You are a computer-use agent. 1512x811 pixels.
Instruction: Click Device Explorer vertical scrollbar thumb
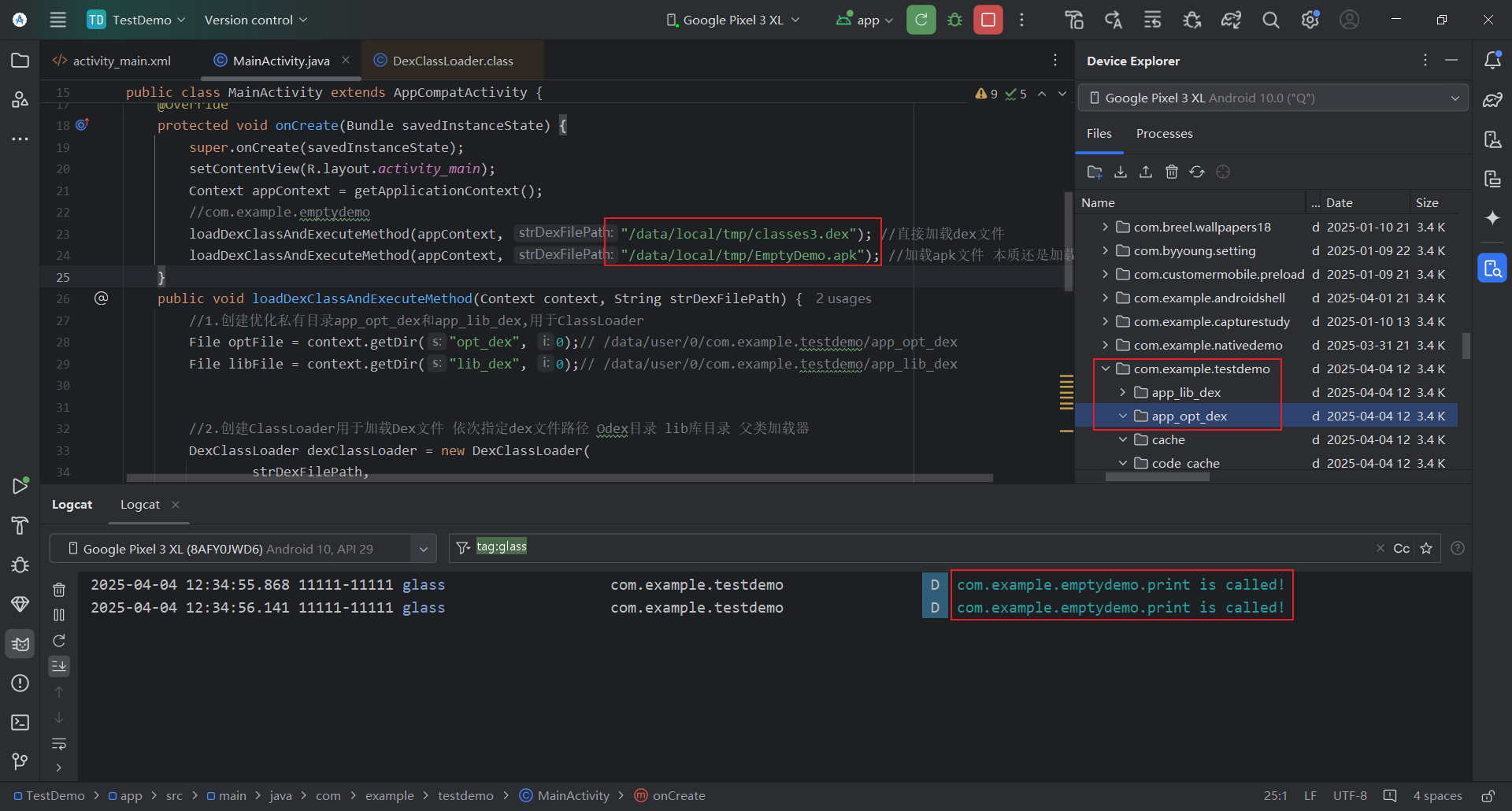pos(1466,345)
